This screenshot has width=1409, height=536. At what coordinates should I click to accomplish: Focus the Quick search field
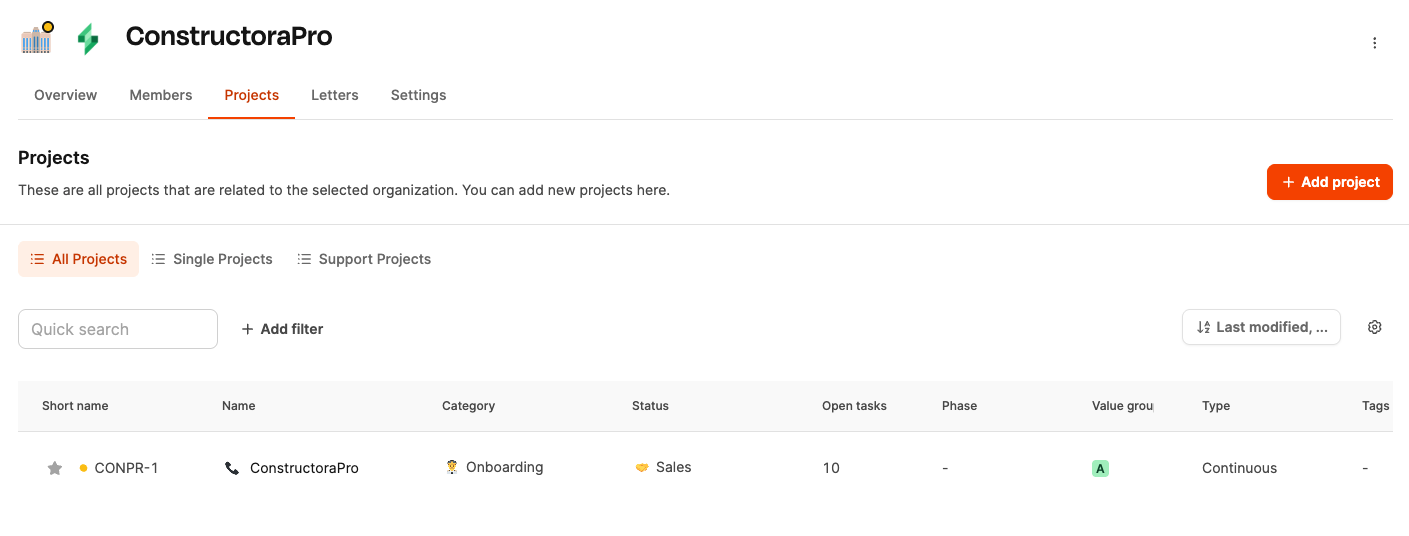(x=118, y=329)
